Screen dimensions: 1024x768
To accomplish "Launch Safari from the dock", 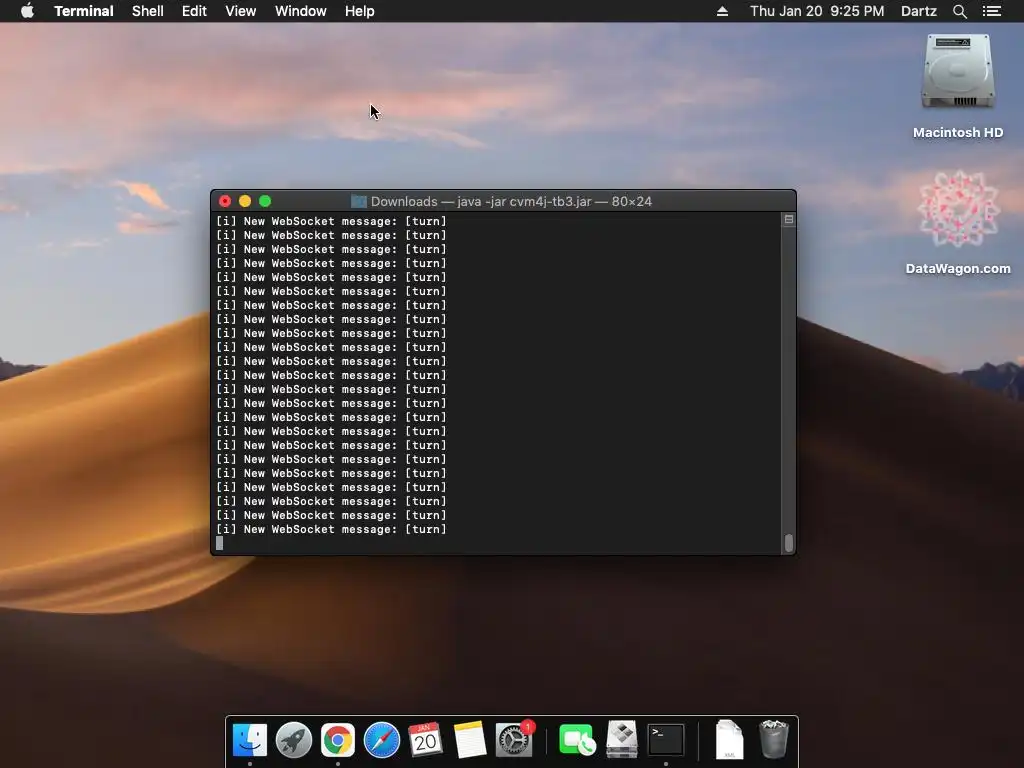I will pyautogui.click(x=381, y=740).
